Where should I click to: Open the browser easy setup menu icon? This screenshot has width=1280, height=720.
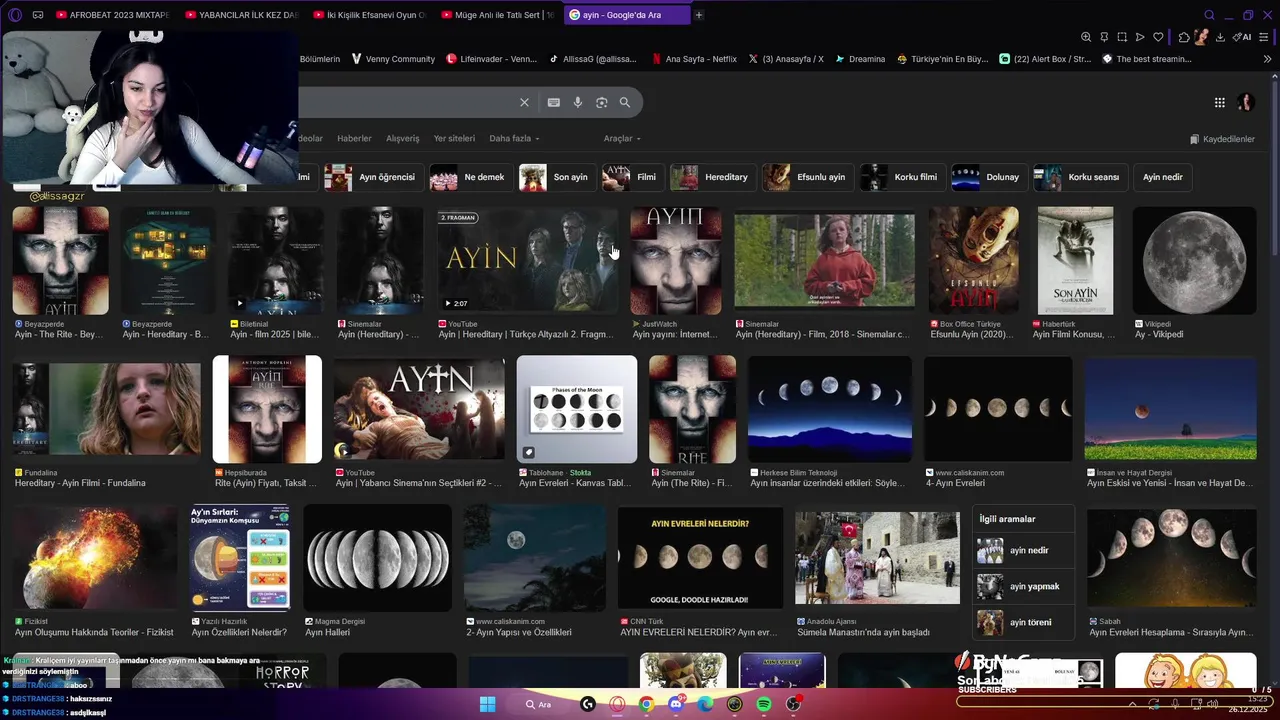1265,37
